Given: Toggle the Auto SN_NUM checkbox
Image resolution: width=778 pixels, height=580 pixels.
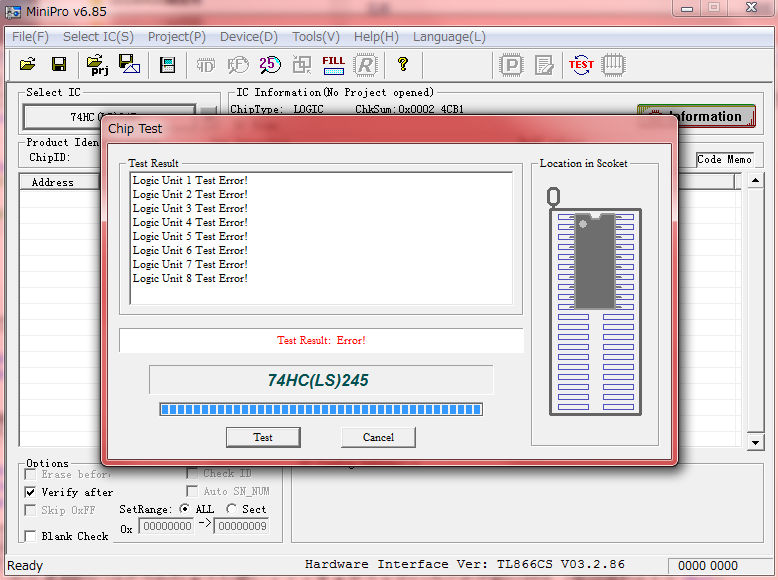Looking at the screenshot, I should click(x=192, y=491).
